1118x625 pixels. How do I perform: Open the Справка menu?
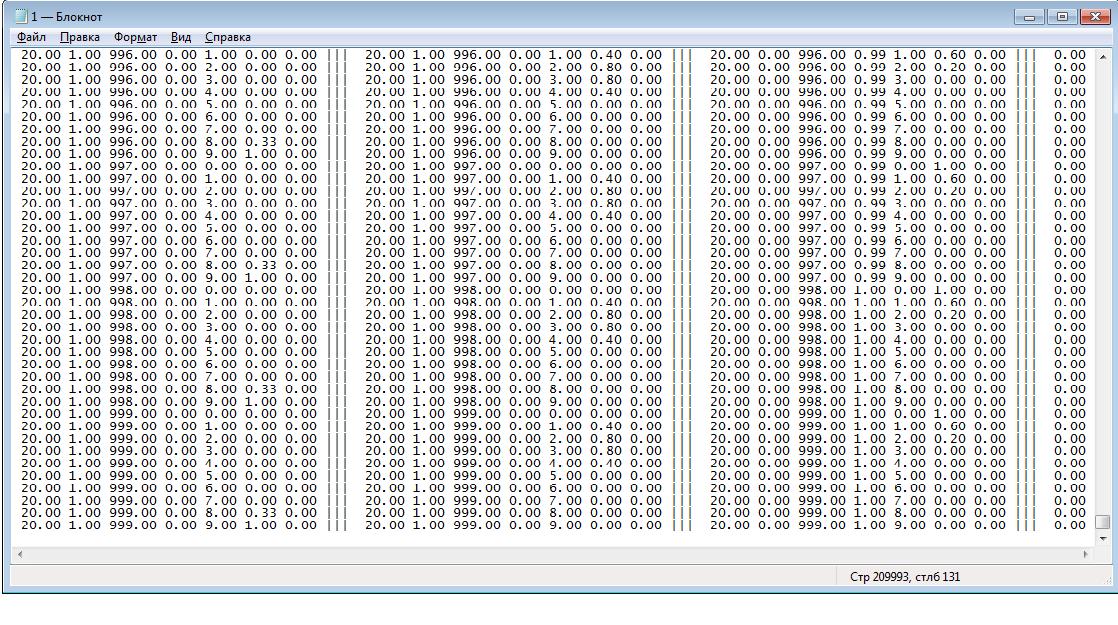point(228,37)
